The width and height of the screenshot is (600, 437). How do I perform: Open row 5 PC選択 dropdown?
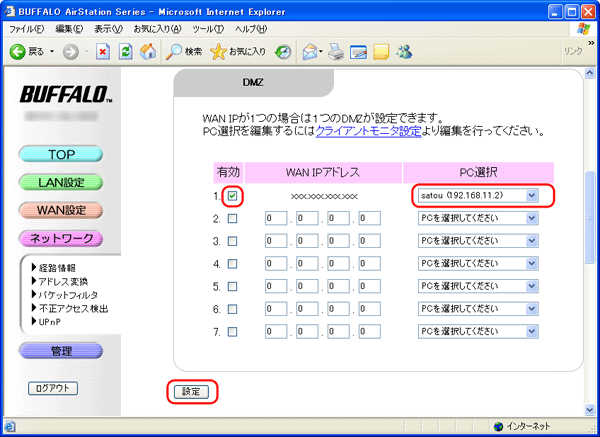478,286
